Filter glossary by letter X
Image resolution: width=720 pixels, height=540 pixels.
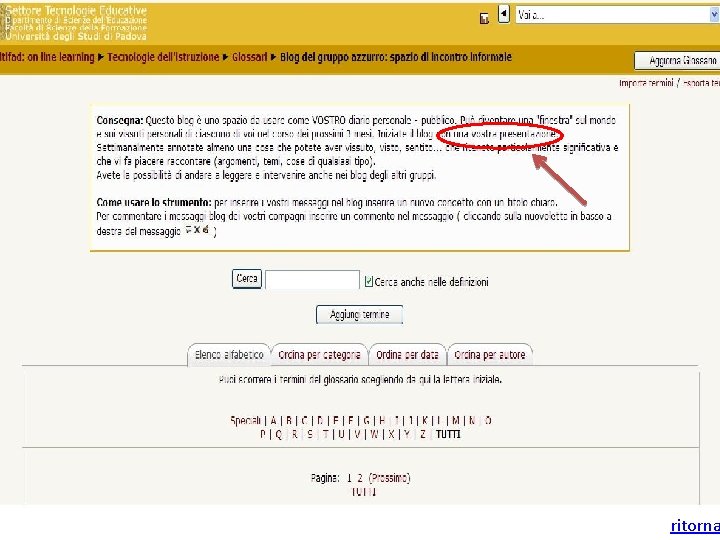pos(391,434)
